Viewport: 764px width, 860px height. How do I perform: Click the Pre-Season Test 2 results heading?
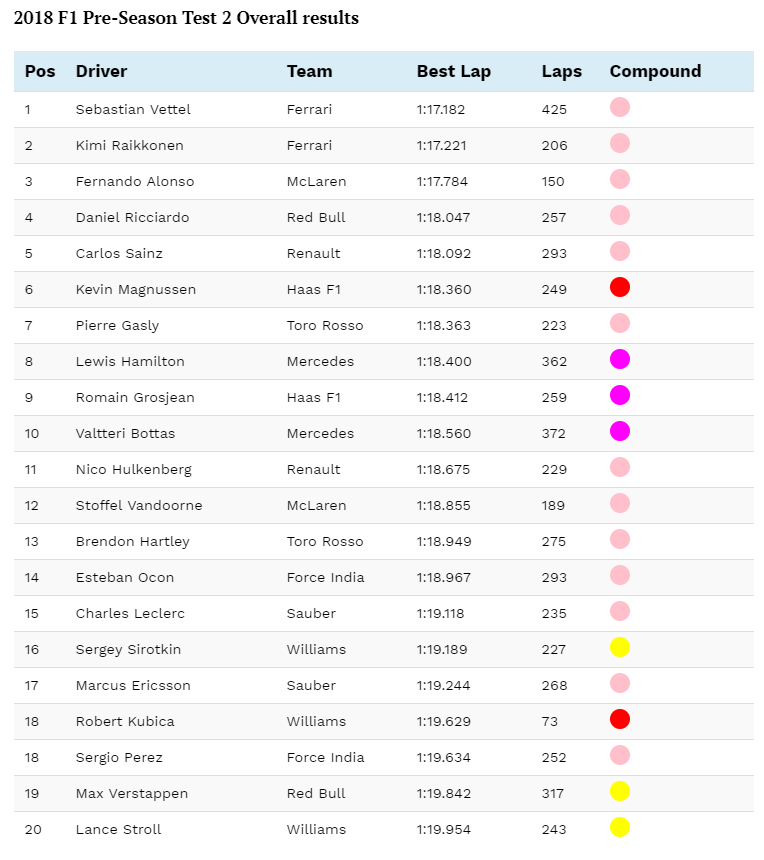point(186,18)
